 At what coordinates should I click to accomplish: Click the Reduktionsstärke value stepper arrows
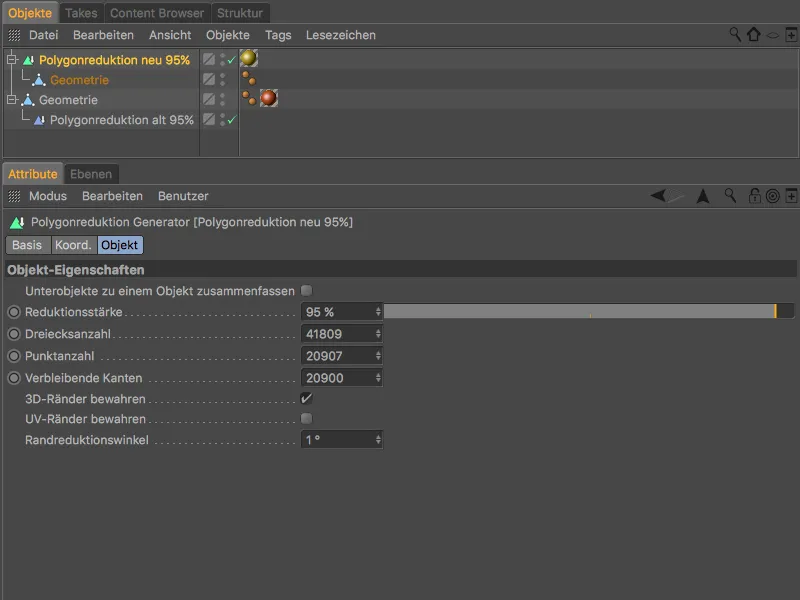coord(378,312)
